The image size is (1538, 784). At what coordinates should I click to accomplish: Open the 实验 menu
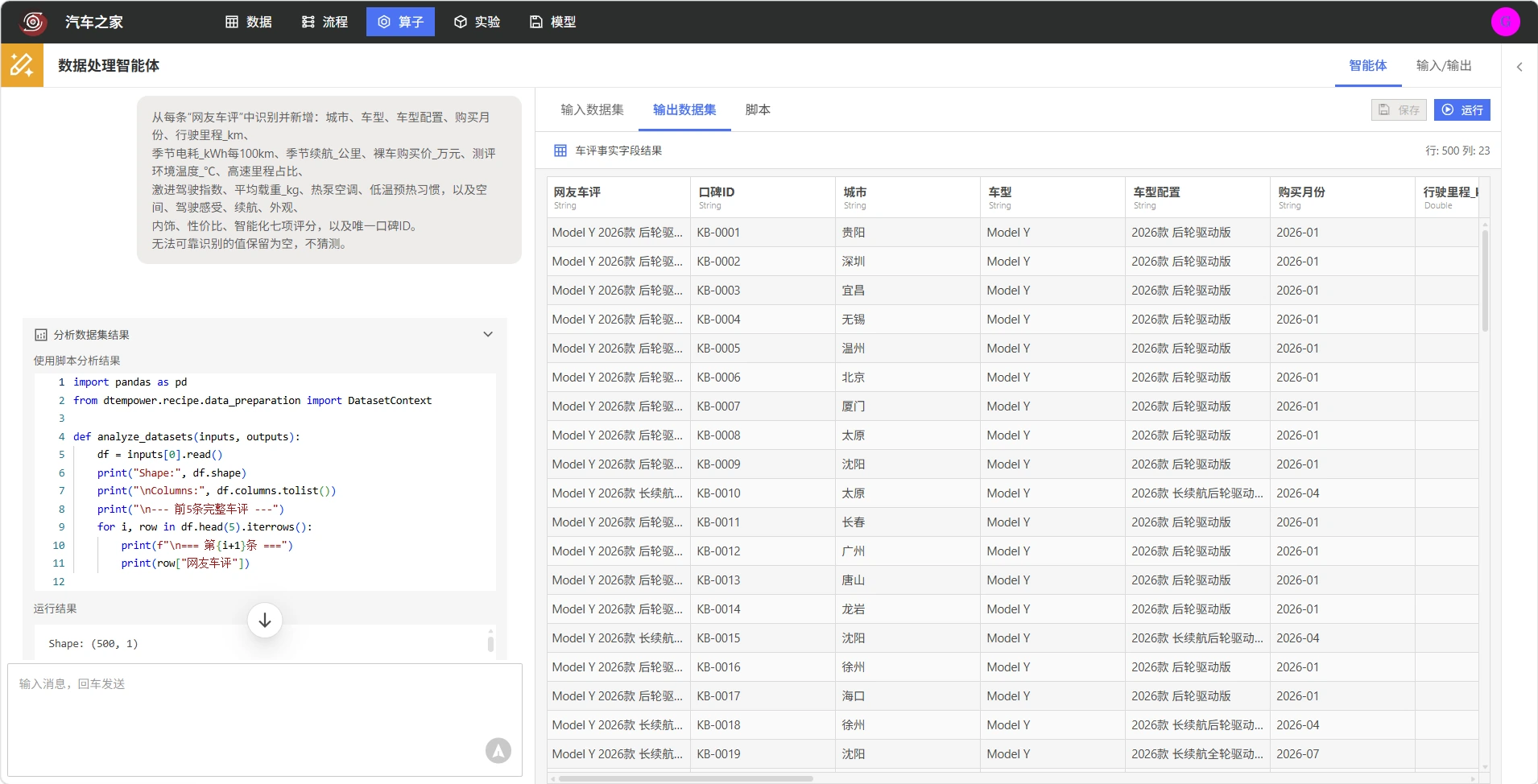(477, 22)
